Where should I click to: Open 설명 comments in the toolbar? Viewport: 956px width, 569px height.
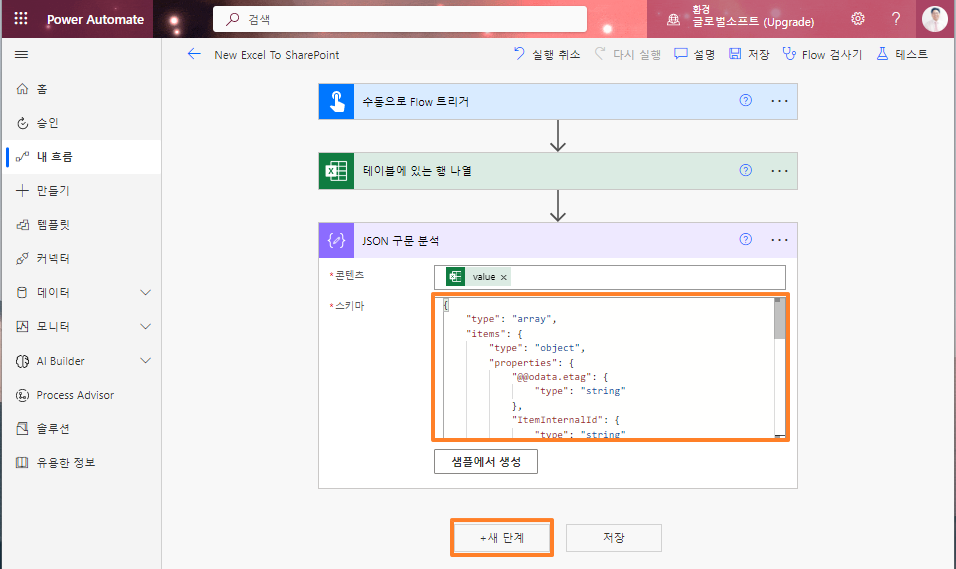pyautogui.click(x=694, y=54)
